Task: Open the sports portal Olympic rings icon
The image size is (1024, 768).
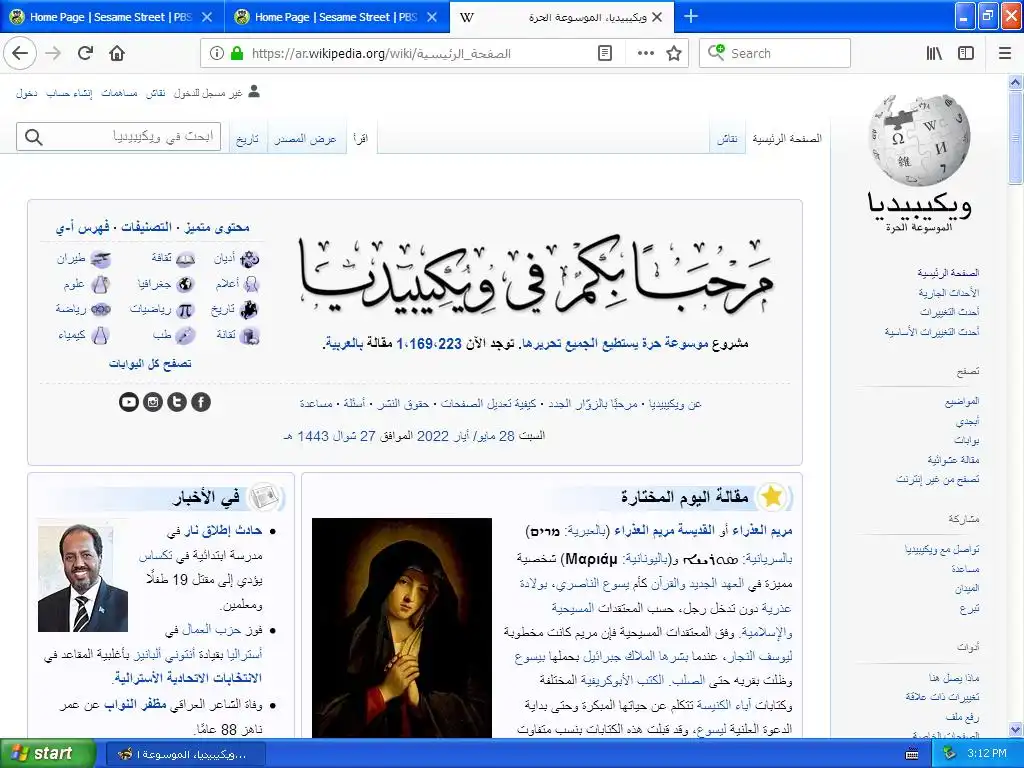Action: point(101,310)
